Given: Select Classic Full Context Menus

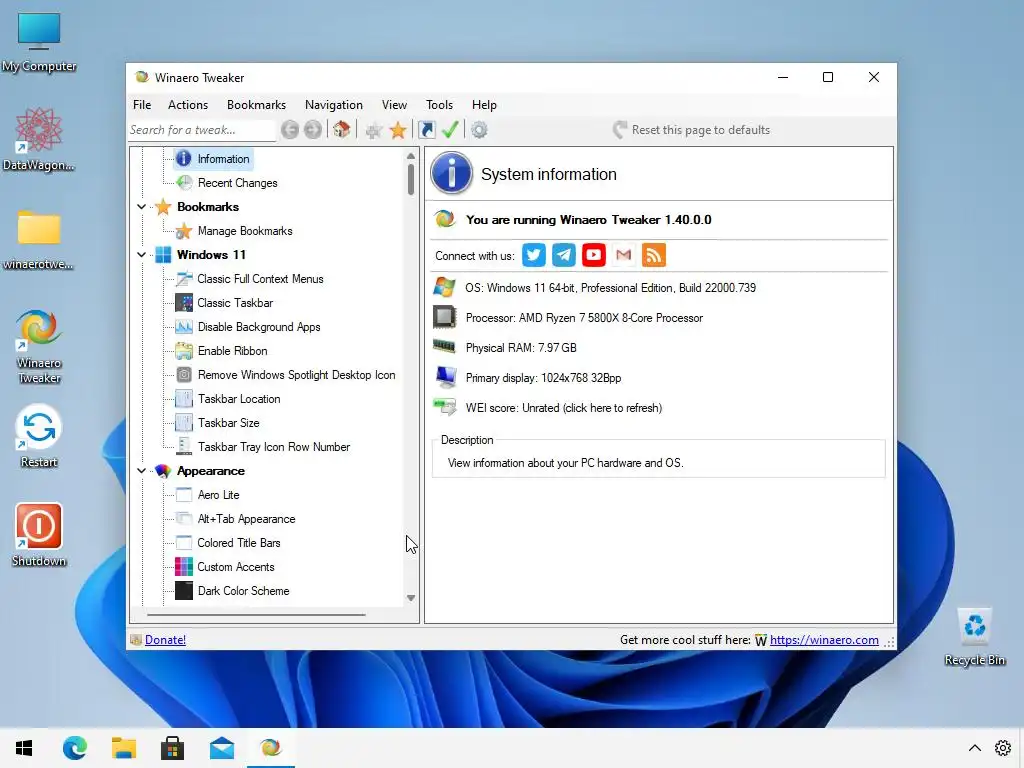Looking at the screenshot, I should pyautogui.click(x=260, y=279).
